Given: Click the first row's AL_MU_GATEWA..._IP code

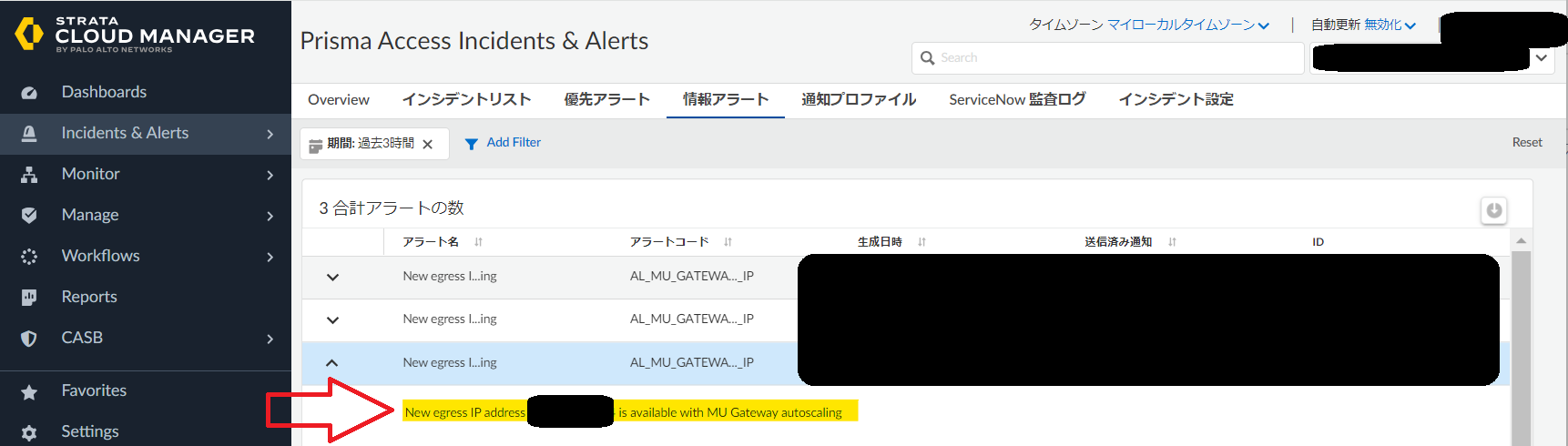Looking at the screenshot, I should point(692,277).
